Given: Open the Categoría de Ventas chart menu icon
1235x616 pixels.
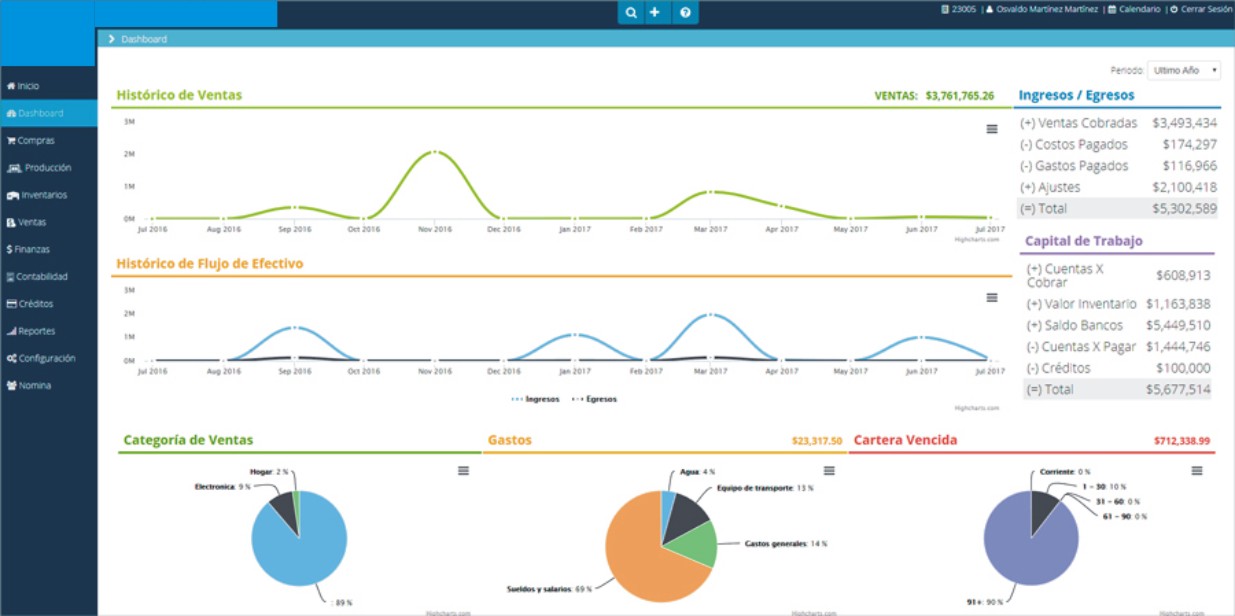Looking at the screenshot, I should pos(463,471).
